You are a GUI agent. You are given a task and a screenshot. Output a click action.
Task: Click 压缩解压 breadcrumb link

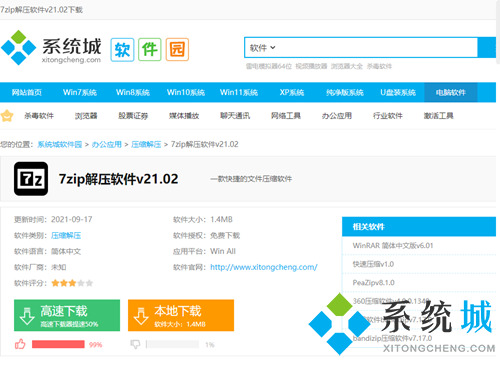(x=146, y=144)
